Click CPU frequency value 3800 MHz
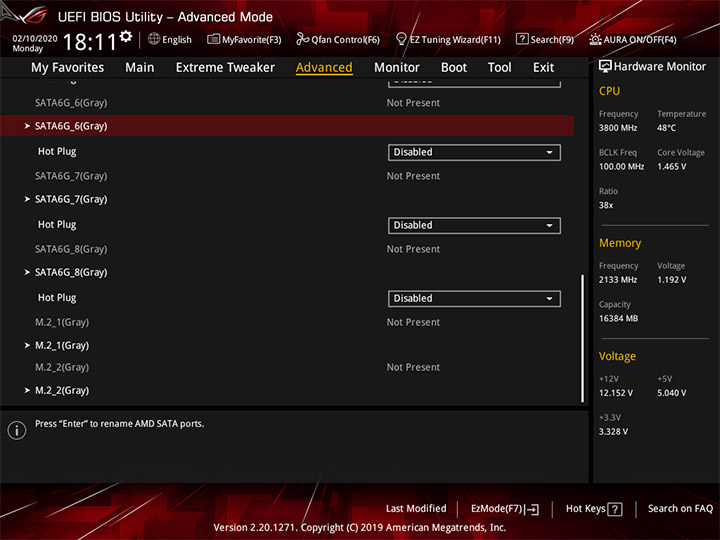The height and width of the screenshot is (540, 720). [x=618, y=128]
